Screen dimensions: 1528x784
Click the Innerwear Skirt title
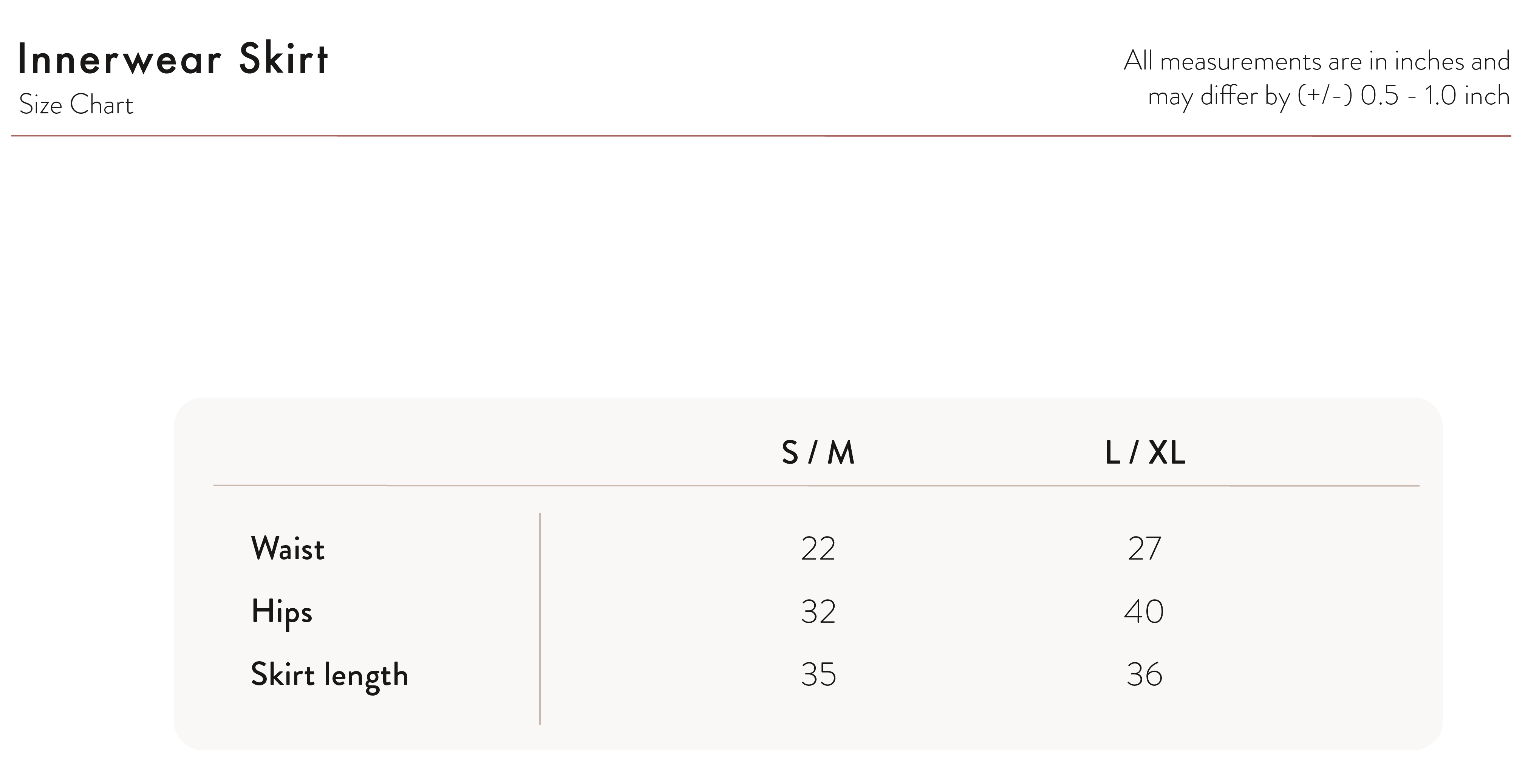coord(173,59)
